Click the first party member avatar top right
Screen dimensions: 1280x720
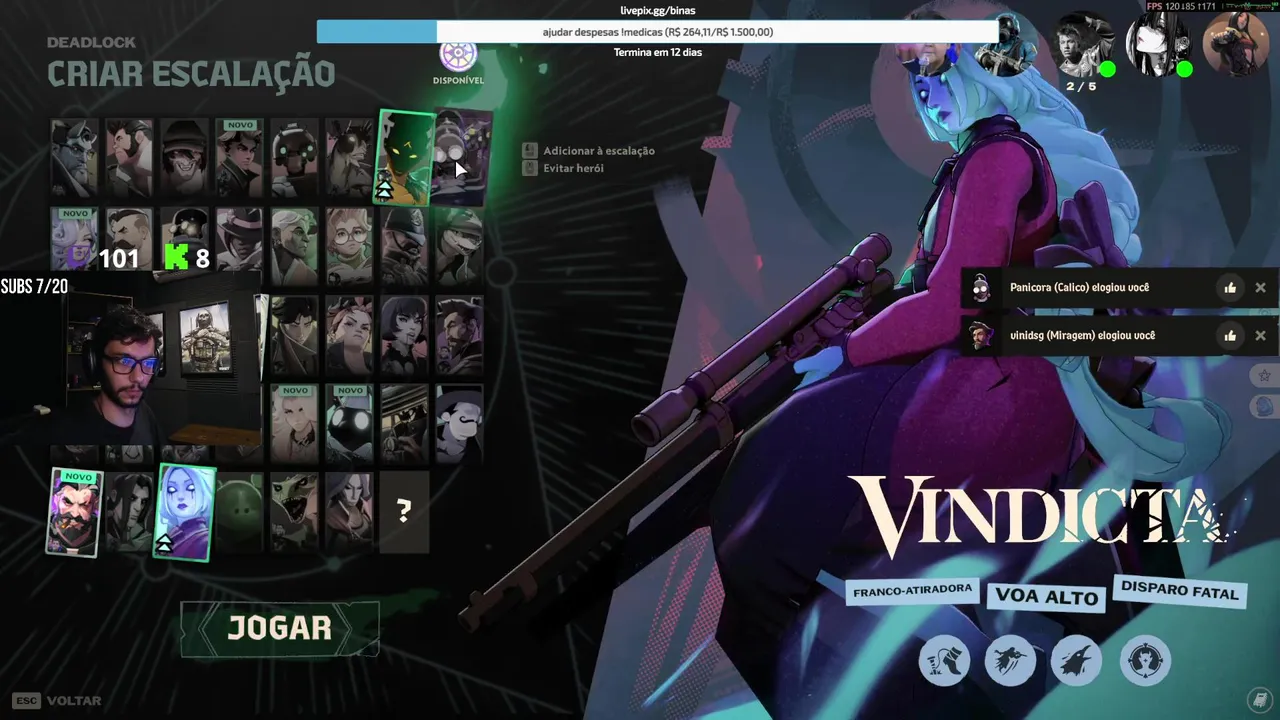pyautogui.click(x=1007, y=45)
